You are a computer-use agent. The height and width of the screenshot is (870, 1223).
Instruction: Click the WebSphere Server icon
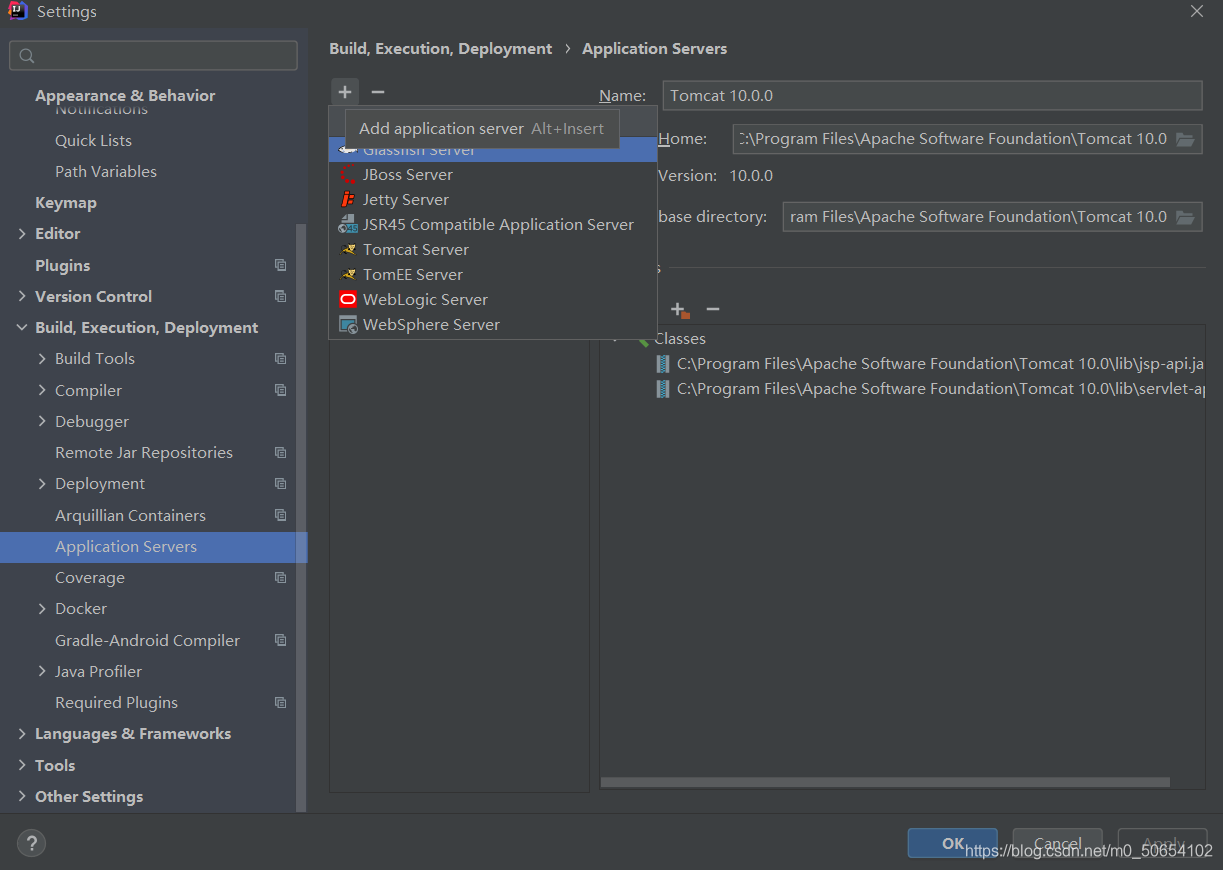tap(348, 325)
